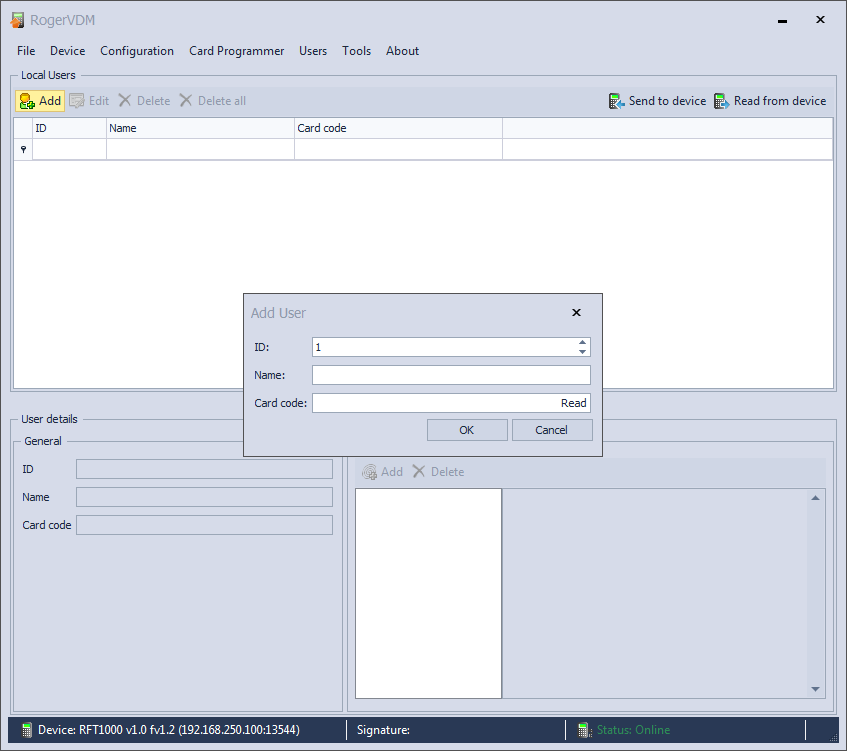
Task: Increase the ID value with up arrow
Action: (582, 343)
